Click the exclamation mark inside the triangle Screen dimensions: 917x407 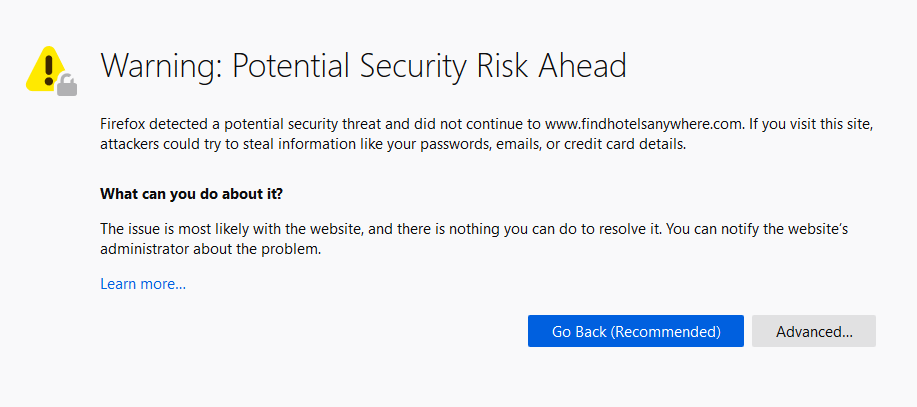point(49,70)
